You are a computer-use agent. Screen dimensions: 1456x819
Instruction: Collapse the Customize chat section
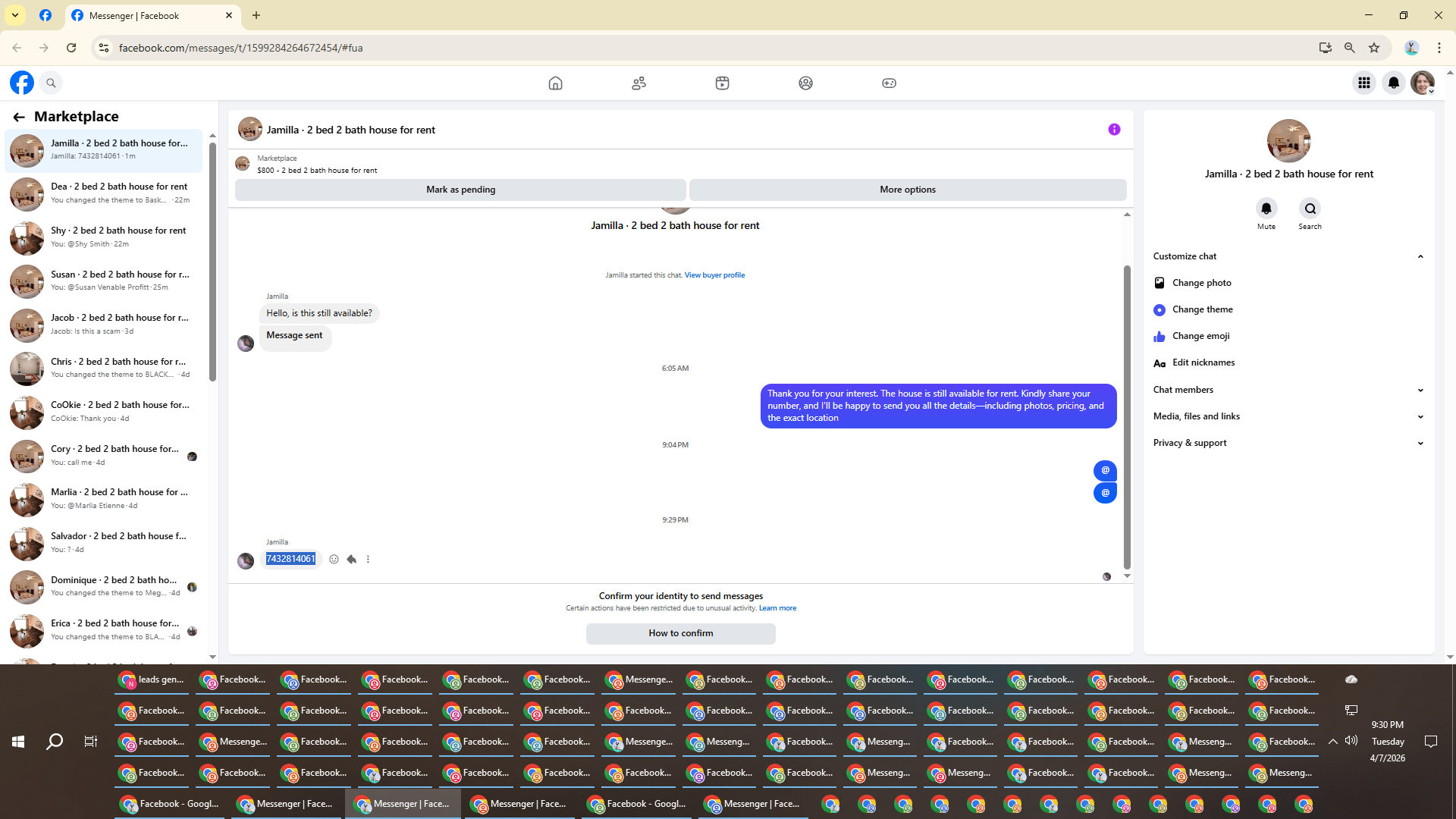pos(1420,256)
